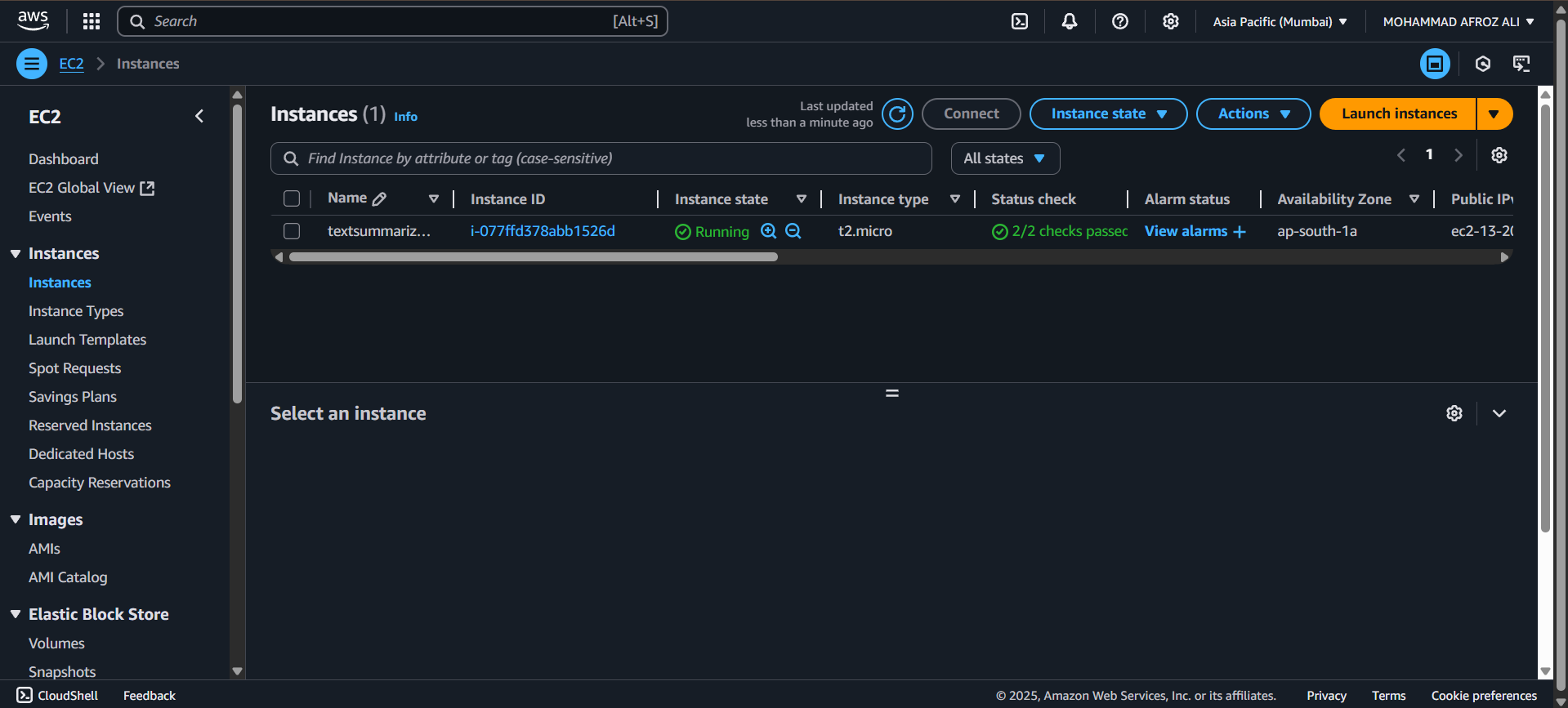Screen dimensions: 1568x708
Task: Check the select-all instances header checkbox
Action: [292, 198]
